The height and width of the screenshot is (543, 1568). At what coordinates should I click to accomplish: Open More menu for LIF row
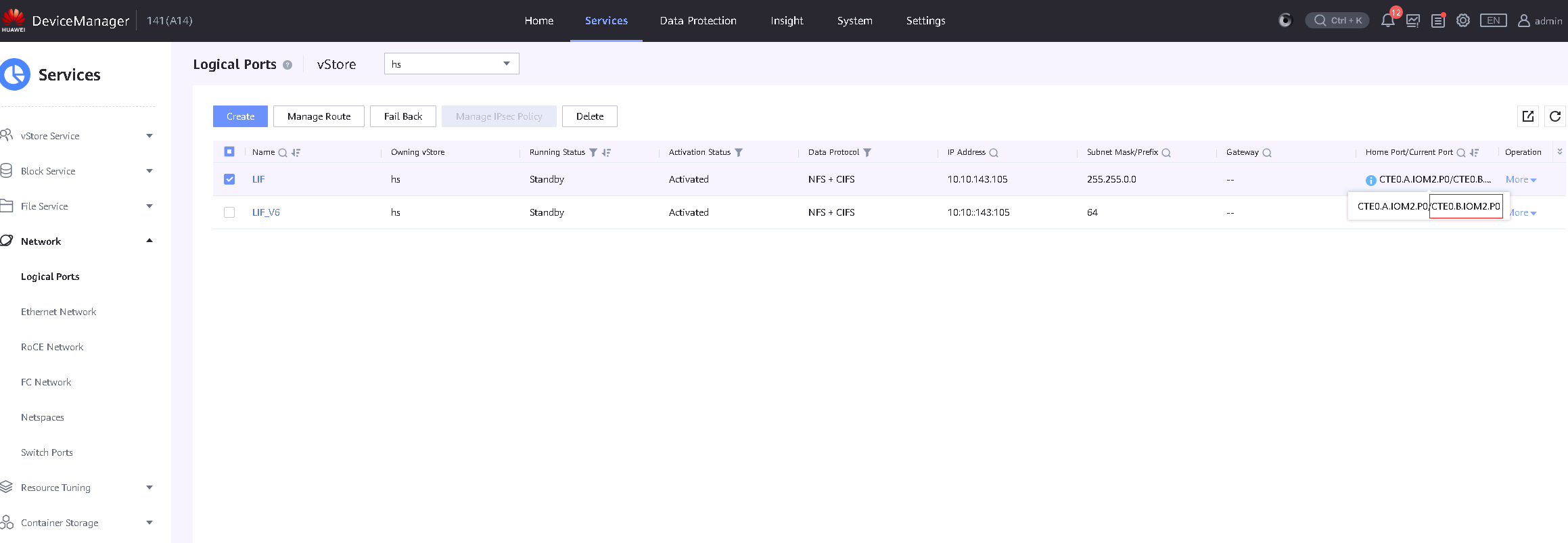[1521, 179]
